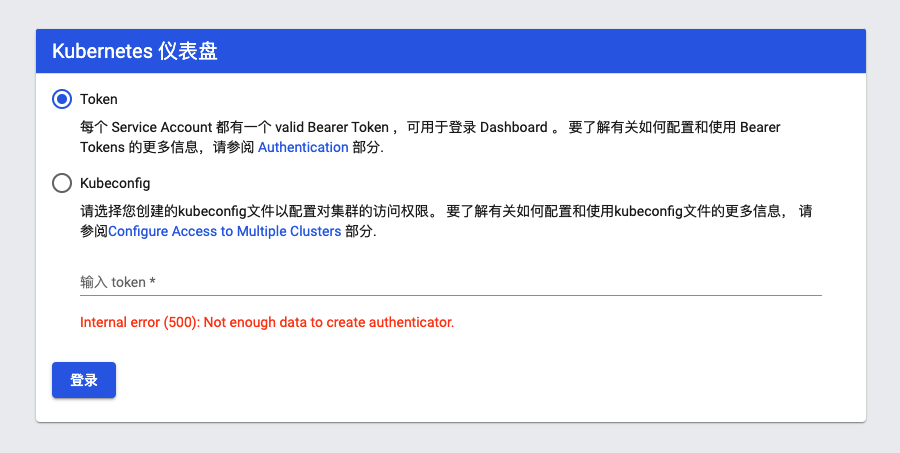900x453 pixels.
Task: Click the Kubeconfig option label
Action: click(x=115, y=183)
